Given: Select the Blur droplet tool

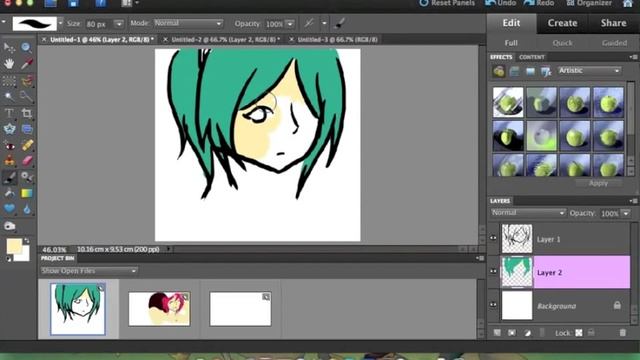Looking at the screenshot, I should [x=26, y=209].
